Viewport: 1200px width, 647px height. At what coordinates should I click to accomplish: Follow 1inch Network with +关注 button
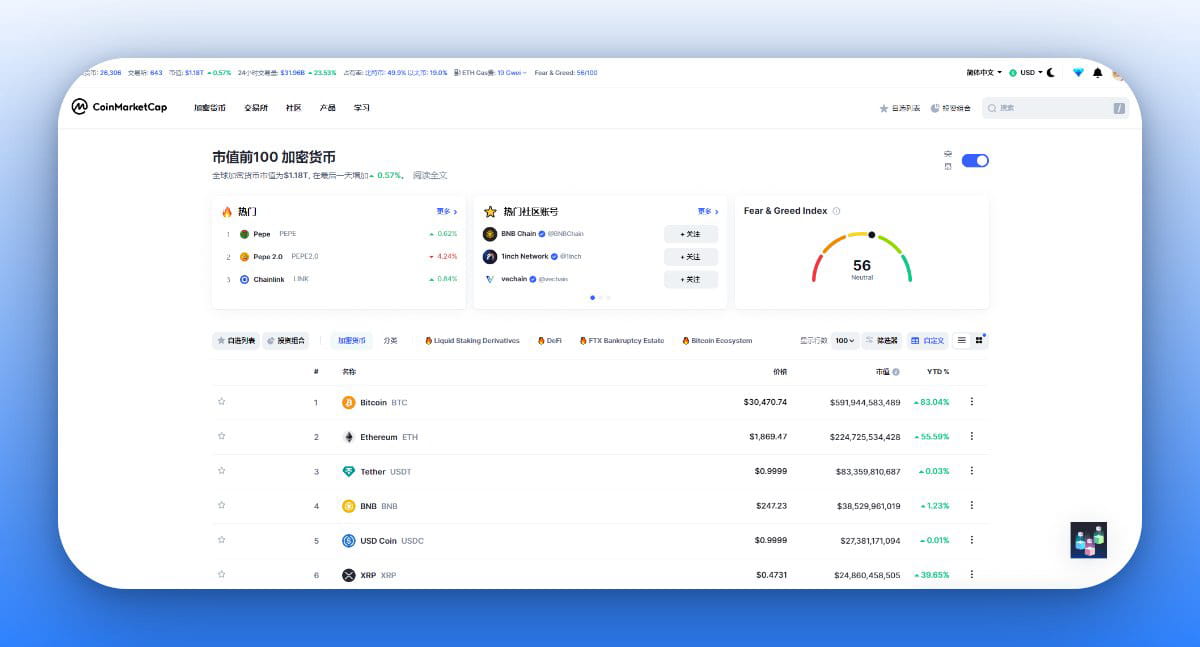[x=691, y=257]
